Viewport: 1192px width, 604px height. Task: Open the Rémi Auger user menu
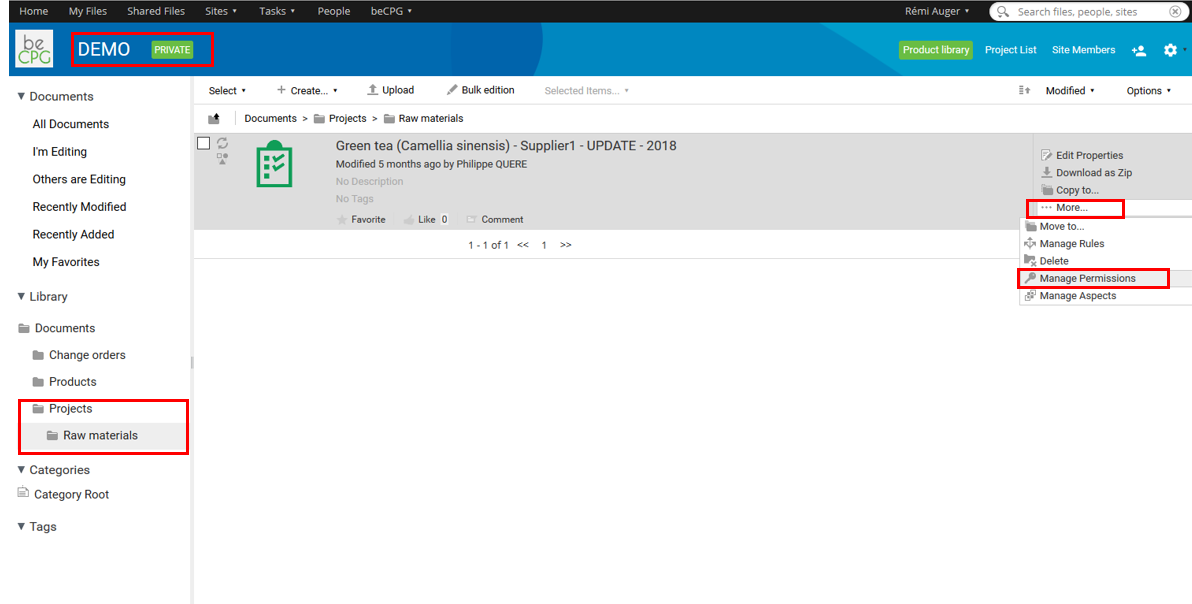(x=937, y=11)
